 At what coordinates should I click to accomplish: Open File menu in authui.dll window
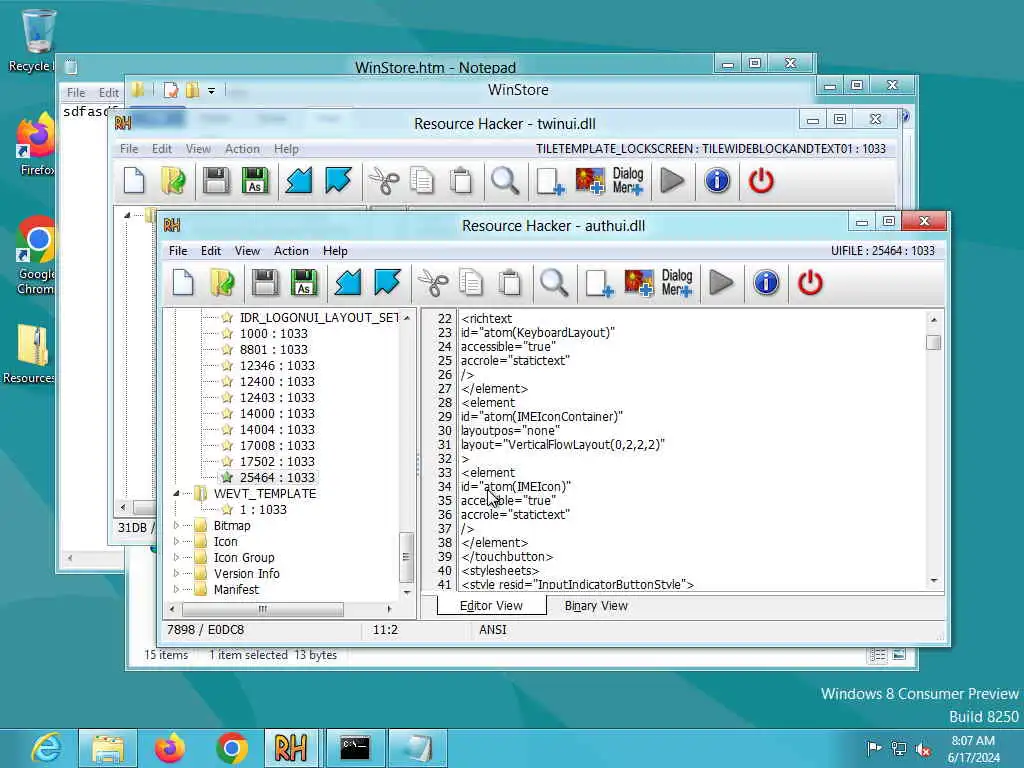click(178, 251)
